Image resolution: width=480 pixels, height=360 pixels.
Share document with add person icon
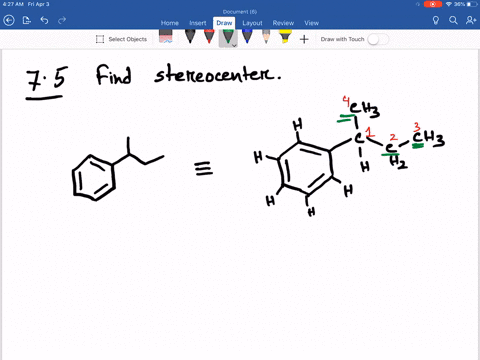coord(471,21)
